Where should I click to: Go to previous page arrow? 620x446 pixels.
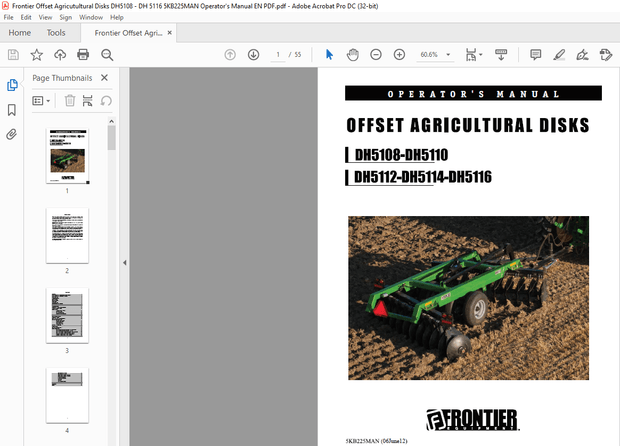click(x=230, y=55)
